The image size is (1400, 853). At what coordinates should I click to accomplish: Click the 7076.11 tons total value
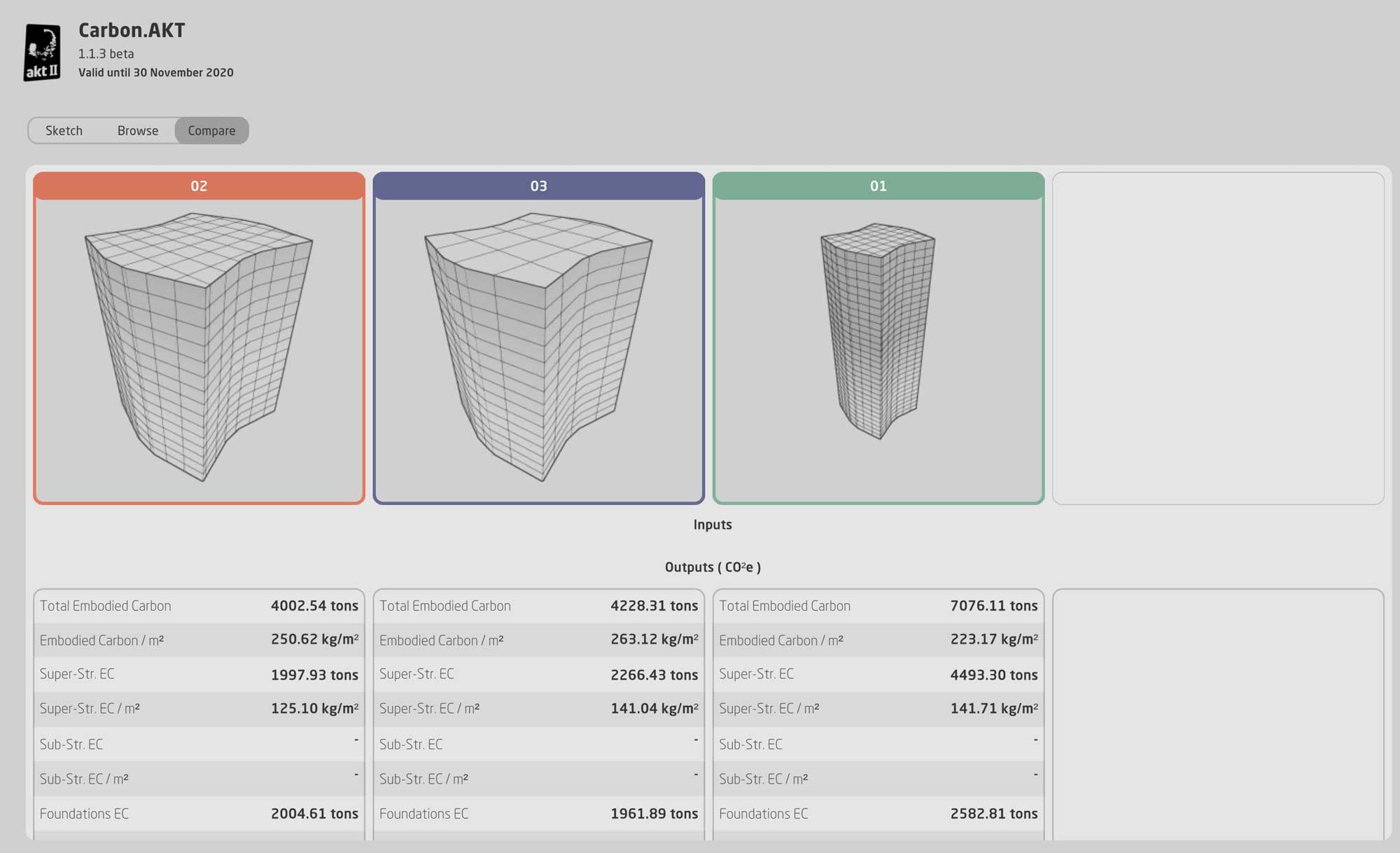pos(994,606)
